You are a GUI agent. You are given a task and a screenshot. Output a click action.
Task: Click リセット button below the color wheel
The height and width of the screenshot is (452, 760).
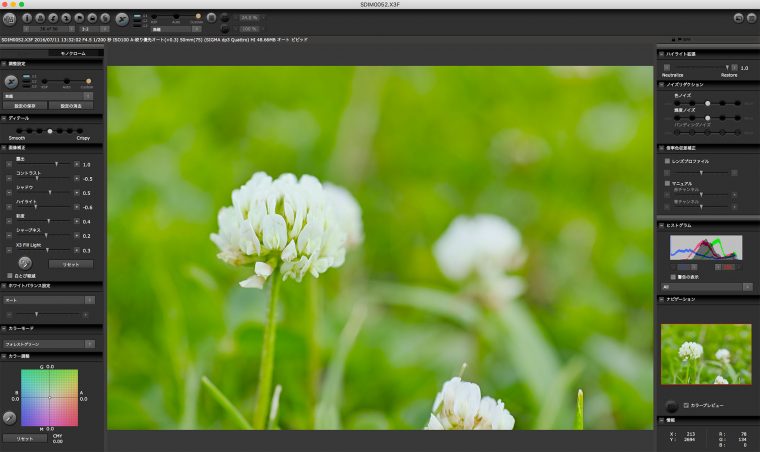pyautogui.click(x=25, y=438)
